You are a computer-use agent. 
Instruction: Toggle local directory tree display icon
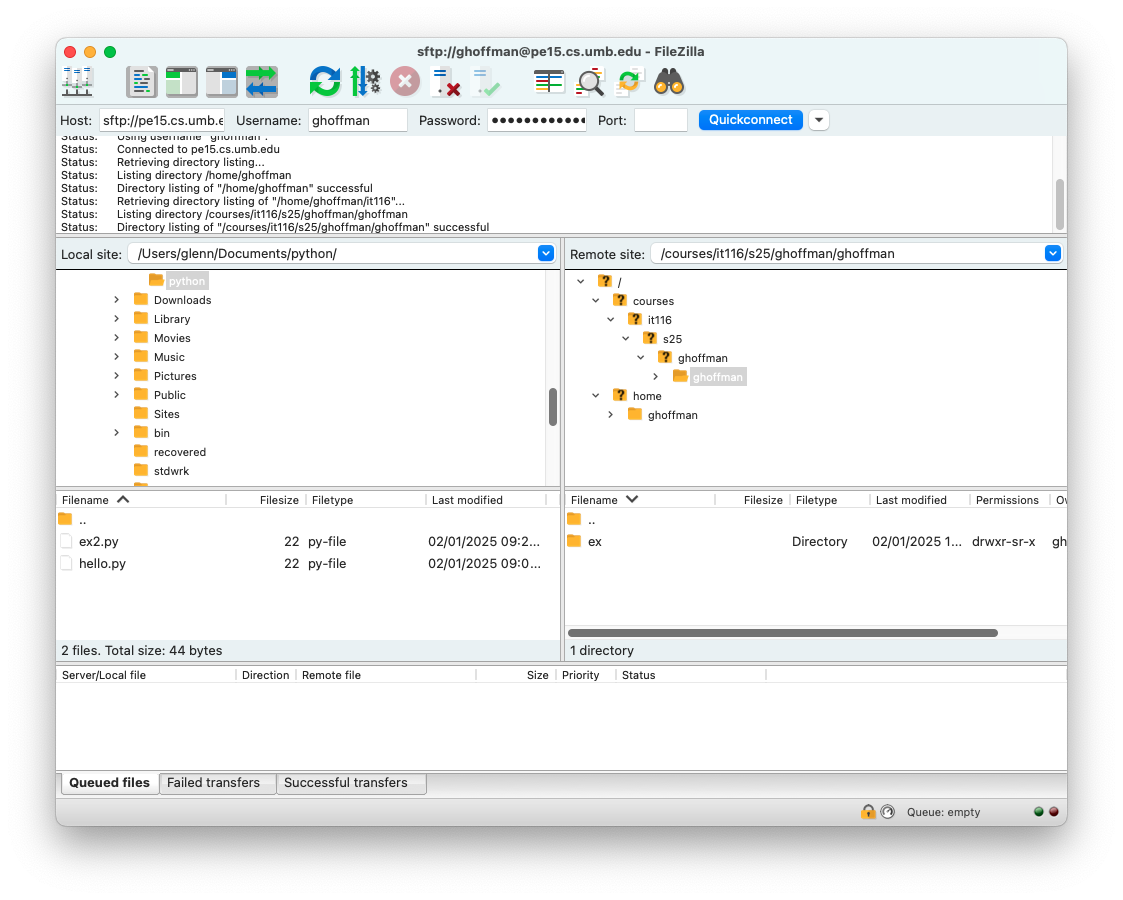pos(181,82)
